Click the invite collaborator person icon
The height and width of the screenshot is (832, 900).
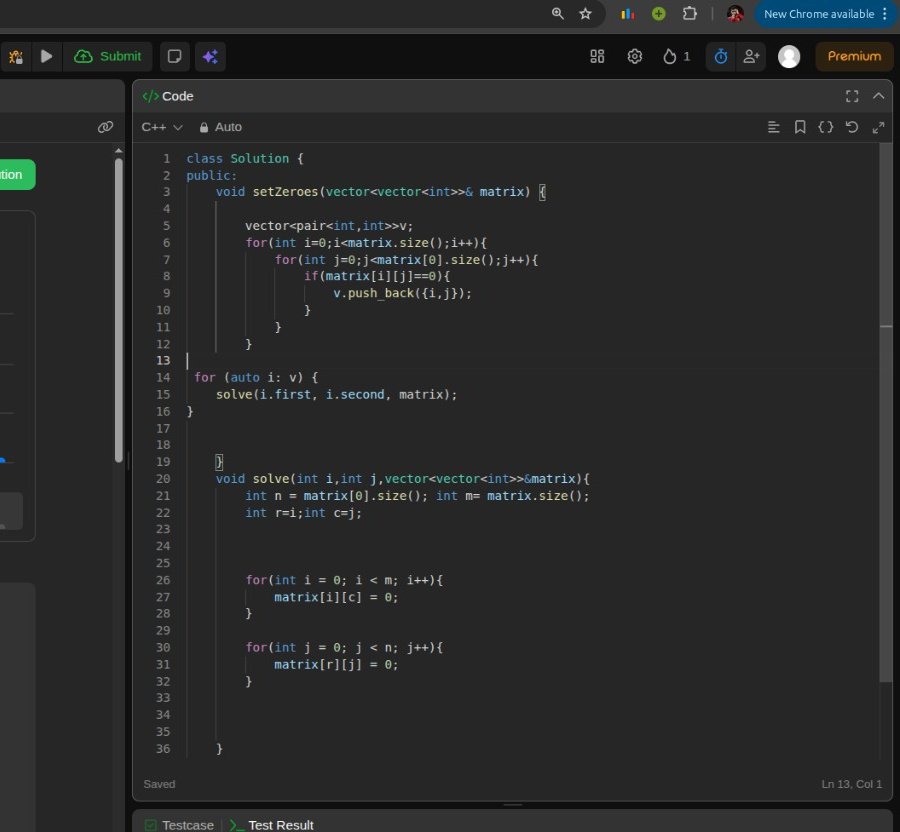pos(751,56)
